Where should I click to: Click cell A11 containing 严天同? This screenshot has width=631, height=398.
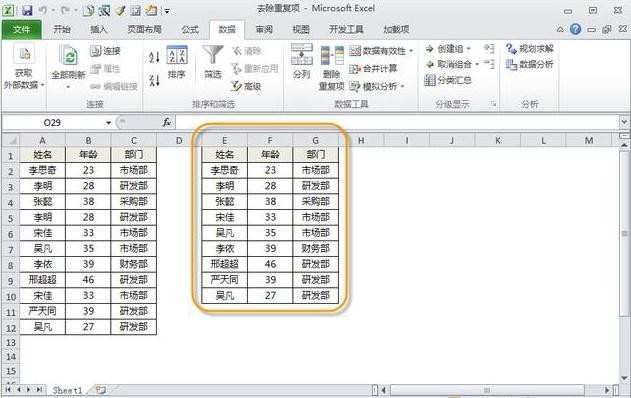43,311
